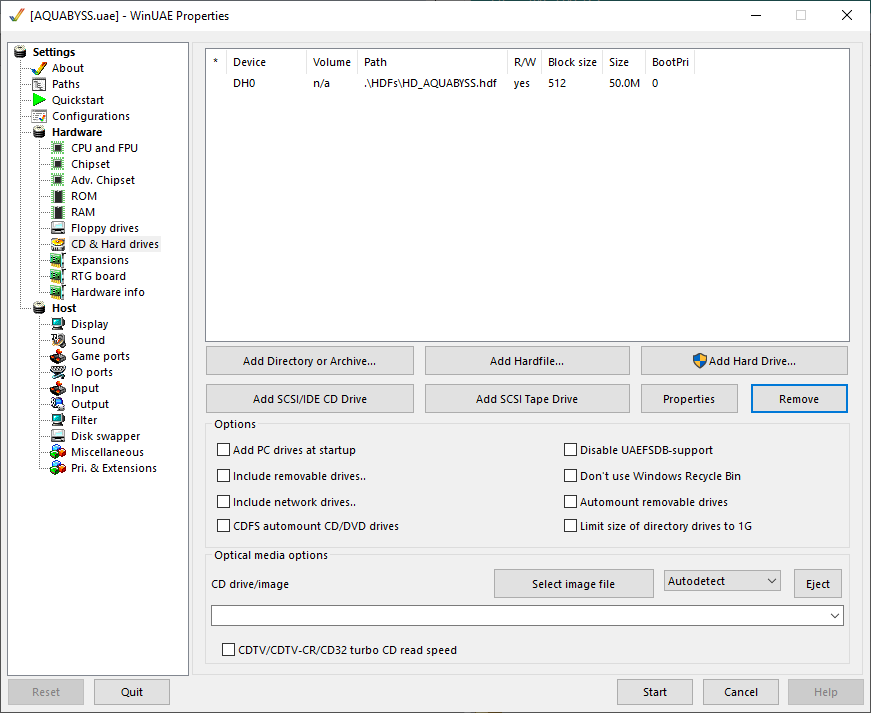Click the Output icon in the tree

click(58, 404)
